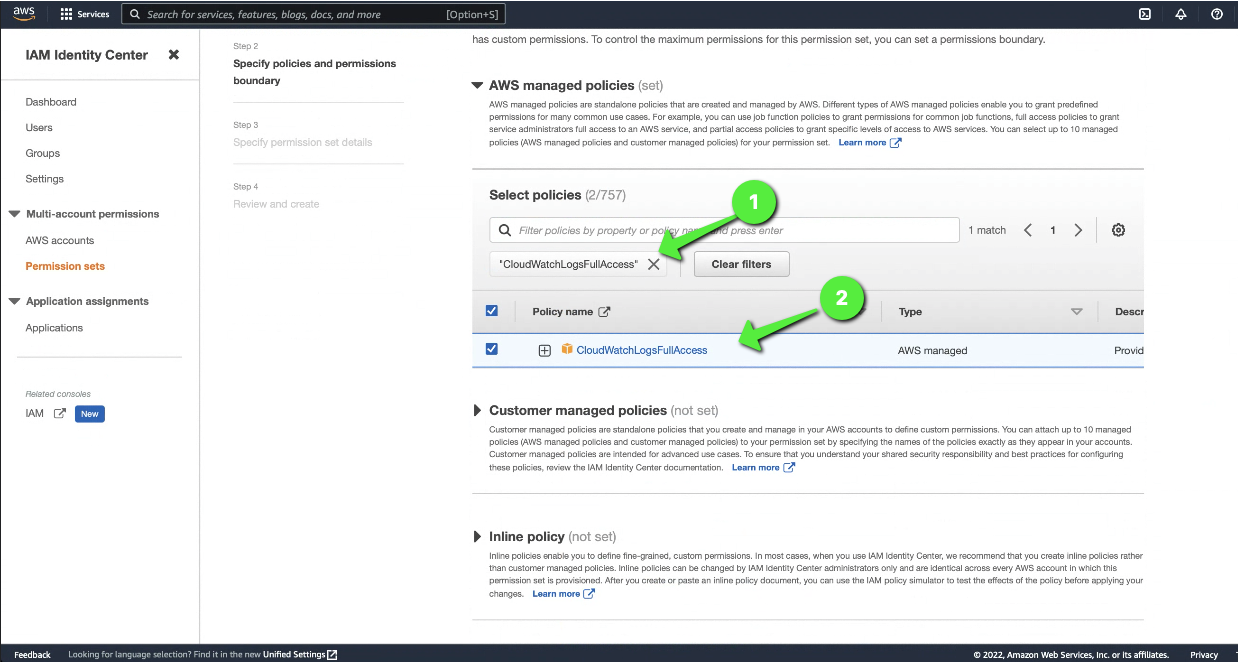
Task: Open the IAM related console link
Action: pyautogui.click(x=35, y=414)
